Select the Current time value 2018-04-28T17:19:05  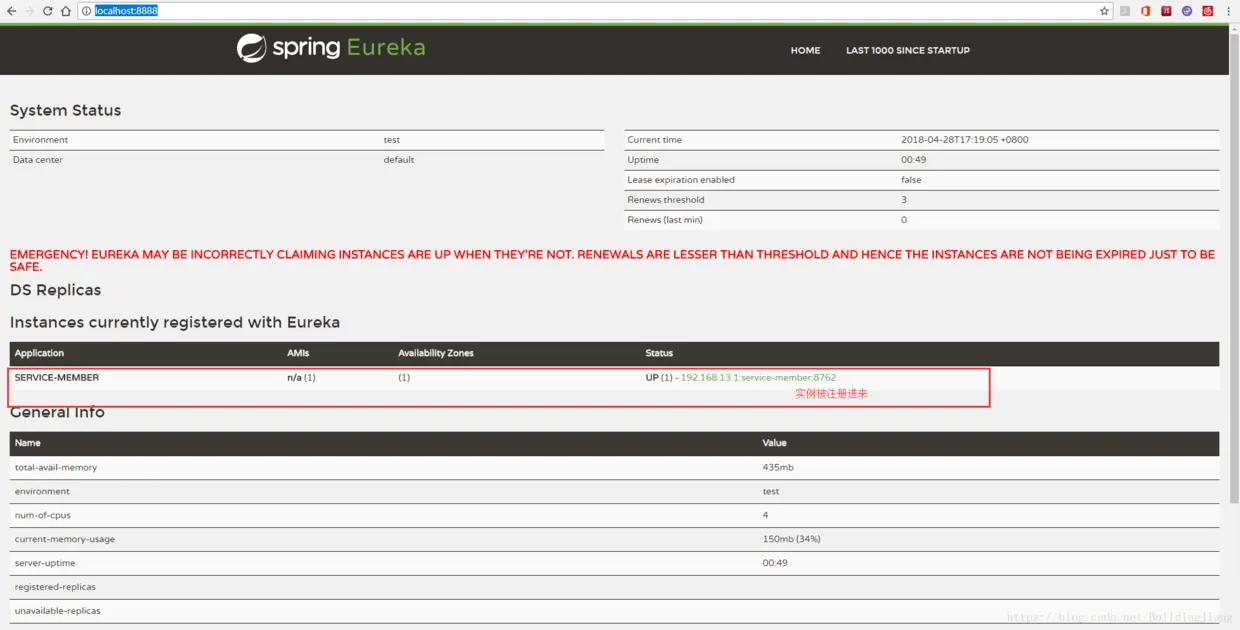[x=964, y=140]
